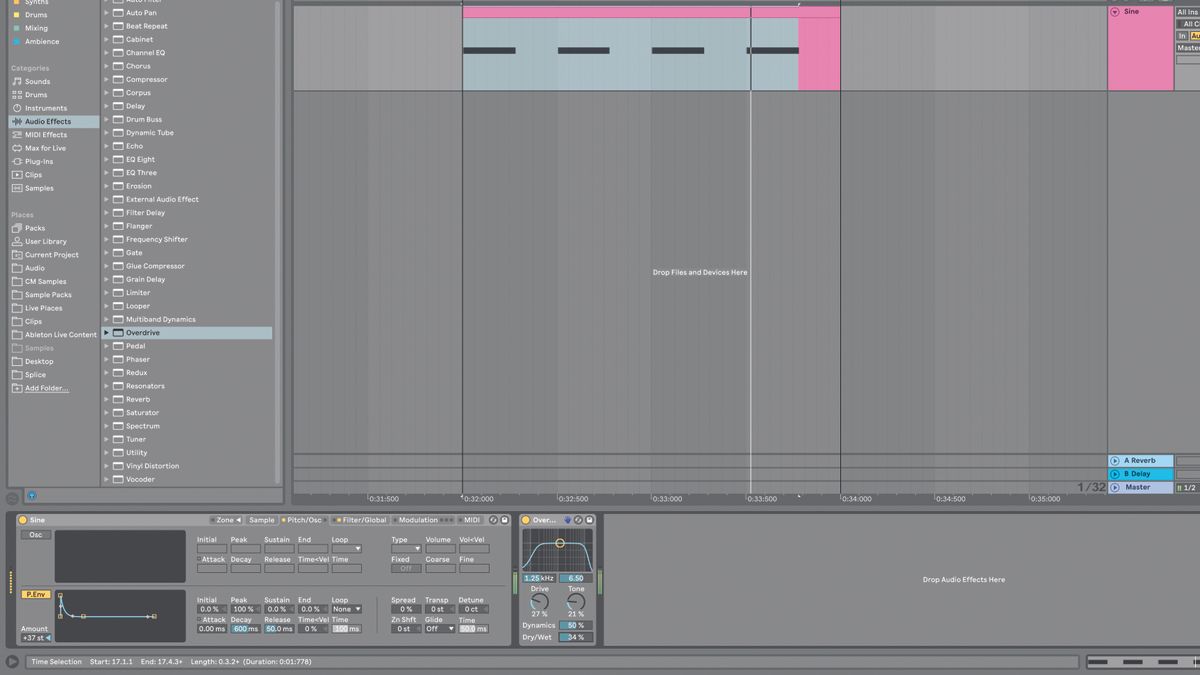This screenshot has height=675, width=1200.
Task: Toggle the Overdrive device activator
Action: point(524,520)
